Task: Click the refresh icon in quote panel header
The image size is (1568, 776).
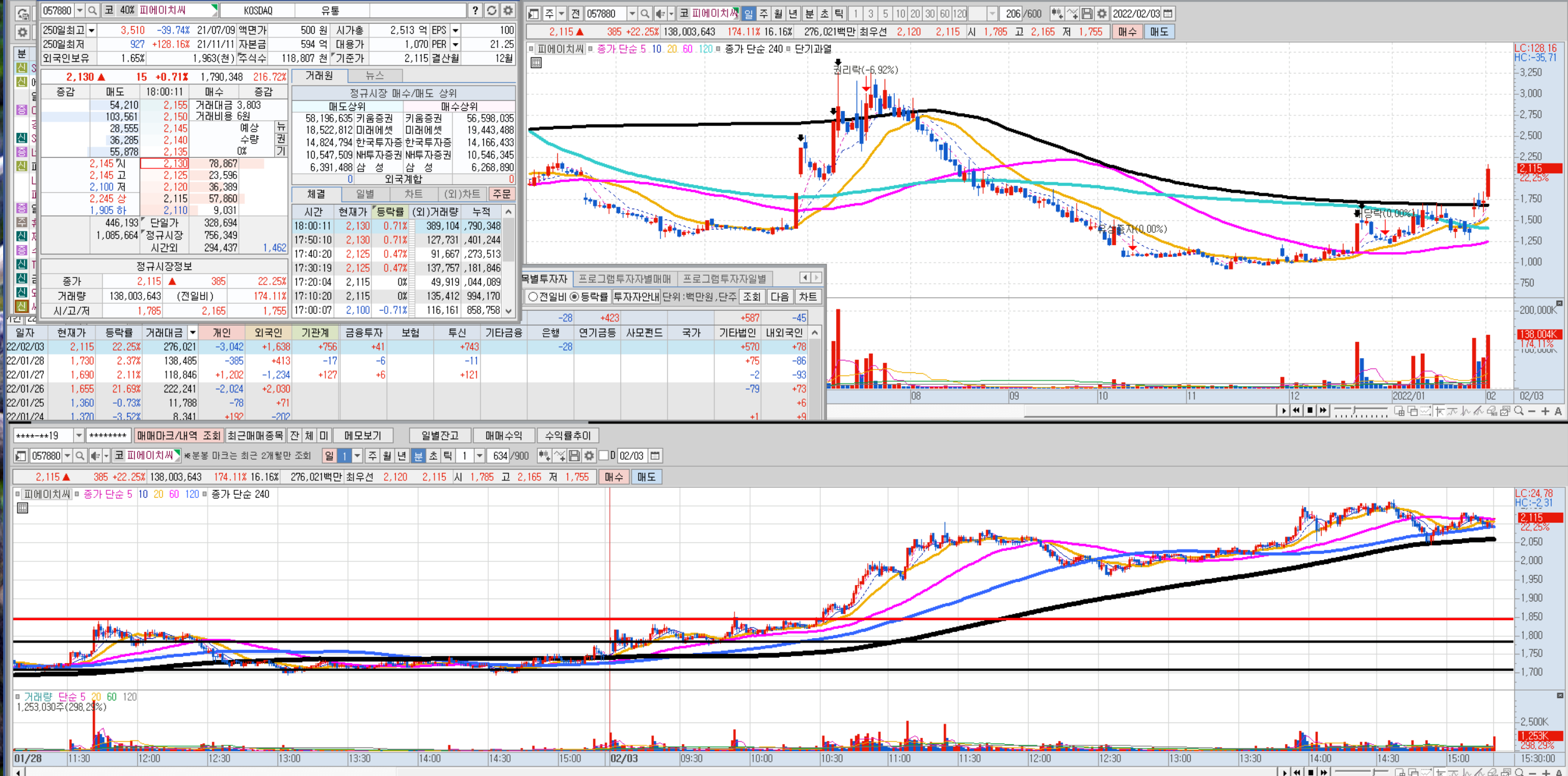Action: pyautogui.click(x=492, y=11)
